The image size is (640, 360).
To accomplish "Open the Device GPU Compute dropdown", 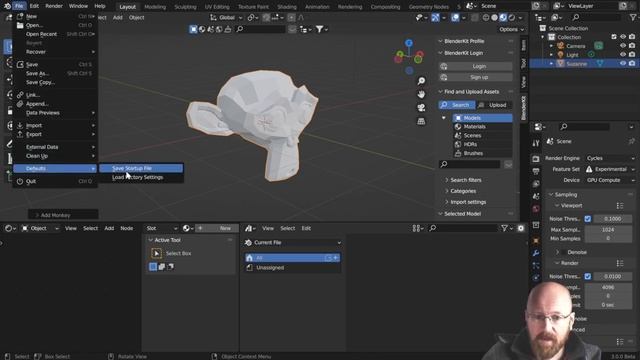I will (x=610, y=180).
